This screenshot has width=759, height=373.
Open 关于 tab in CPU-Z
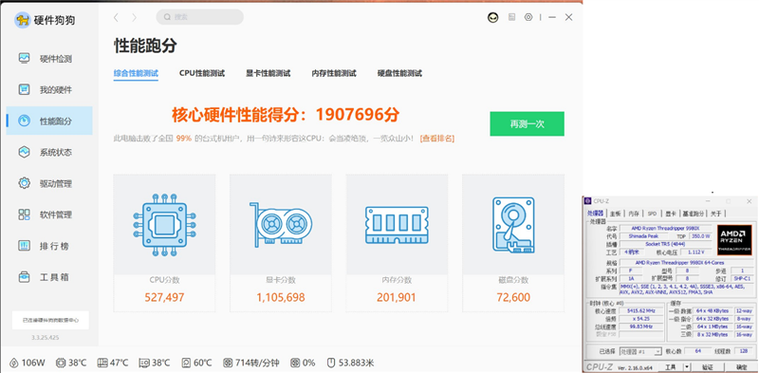click(715, 213)
